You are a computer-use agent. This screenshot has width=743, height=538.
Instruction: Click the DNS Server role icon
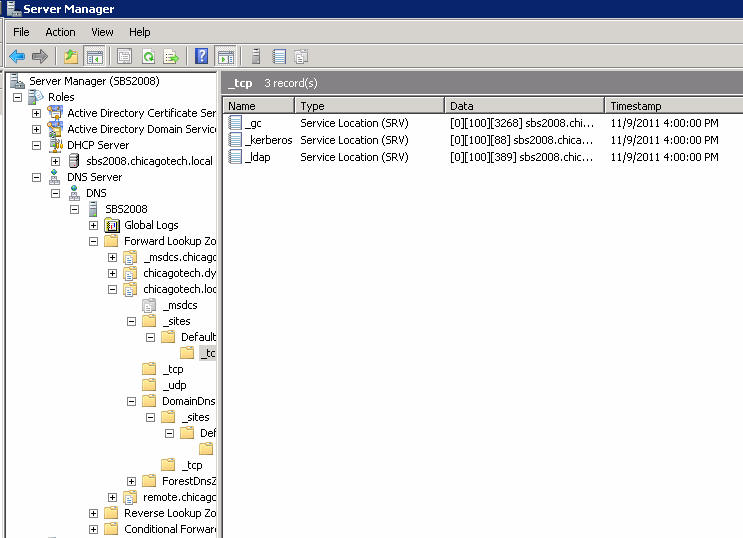54,177
